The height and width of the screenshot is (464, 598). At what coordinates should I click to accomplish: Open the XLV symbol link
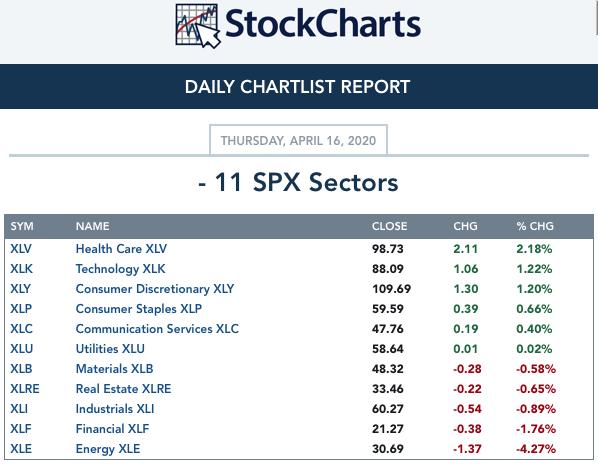click(21, 249)
